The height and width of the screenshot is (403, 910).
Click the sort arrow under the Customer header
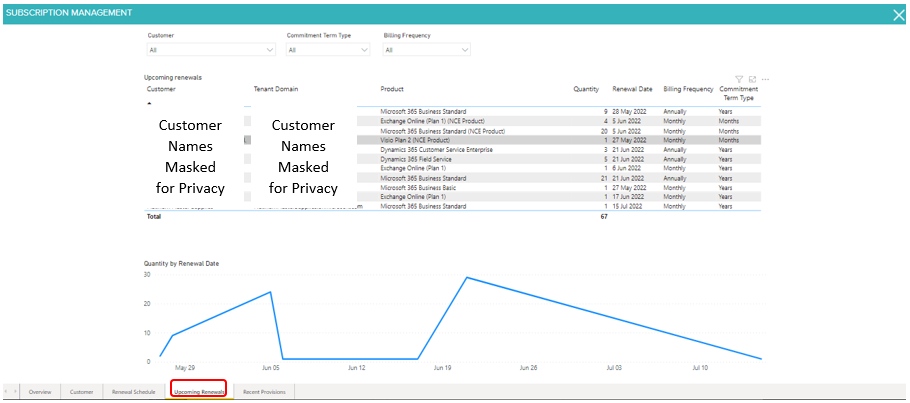[149, 103]
